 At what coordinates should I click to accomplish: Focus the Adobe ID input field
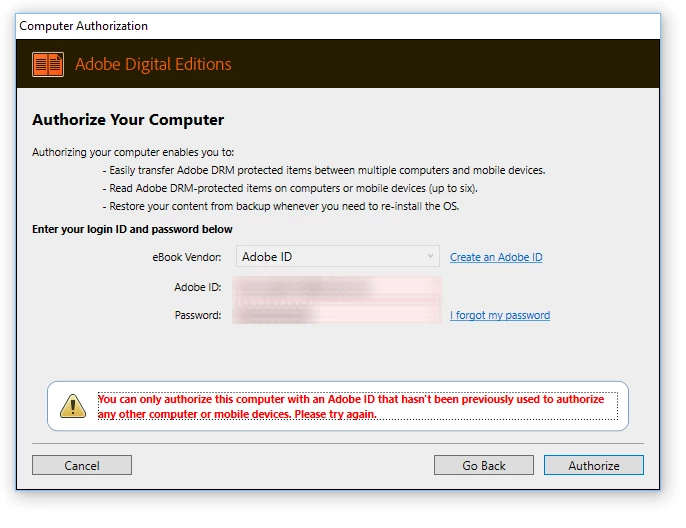click(x=337, y=287)
